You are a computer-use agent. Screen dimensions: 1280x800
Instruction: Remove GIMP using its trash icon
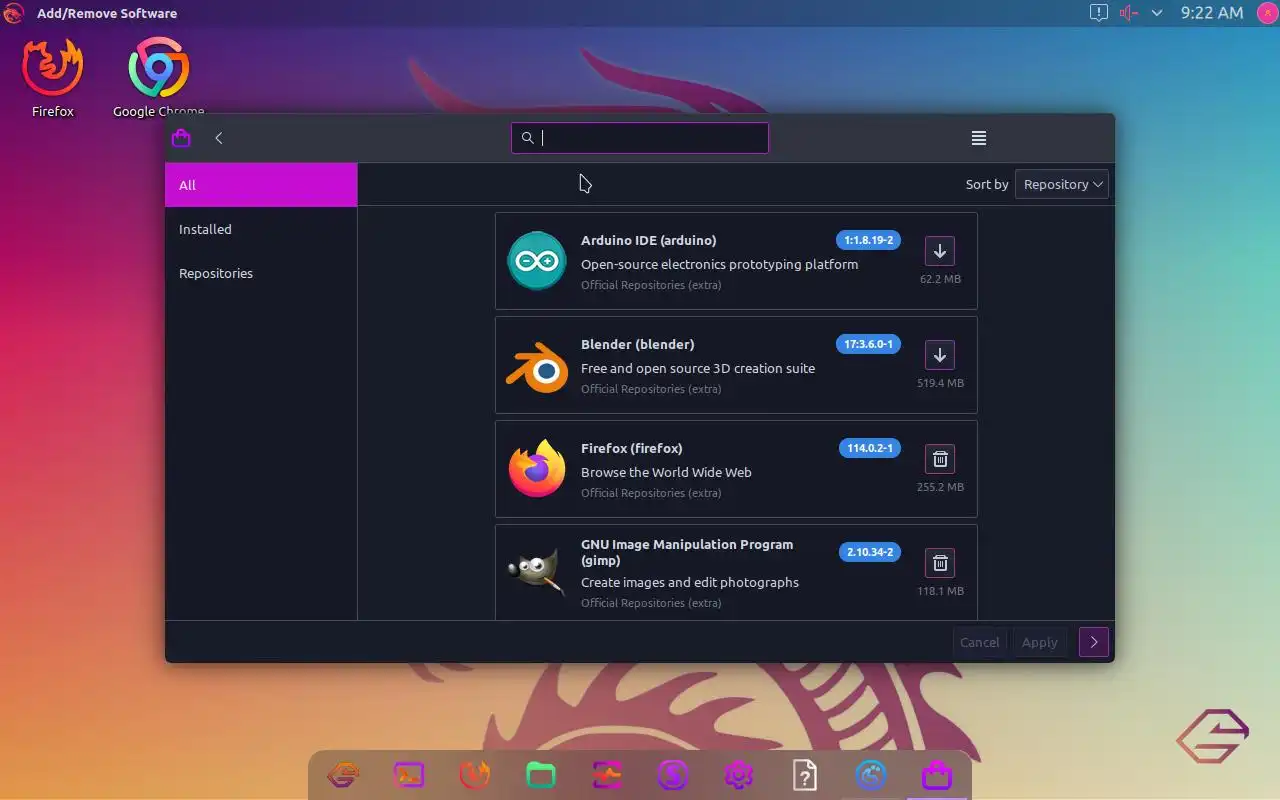pyautogui.click(x=939, y=563)
